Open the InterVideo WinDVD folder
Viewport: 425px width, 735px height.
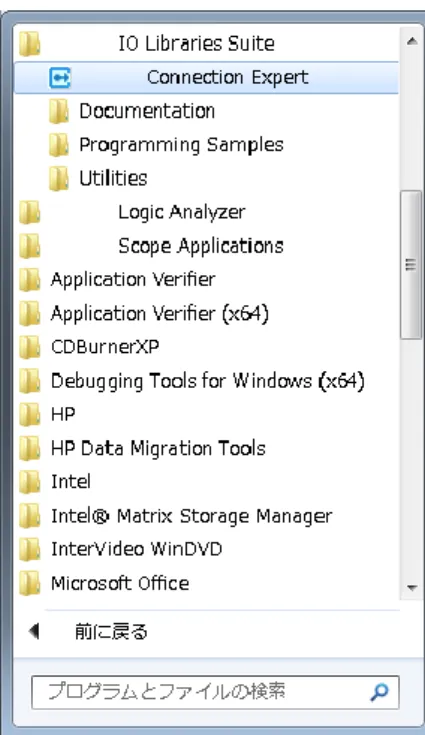pos(206,550)
